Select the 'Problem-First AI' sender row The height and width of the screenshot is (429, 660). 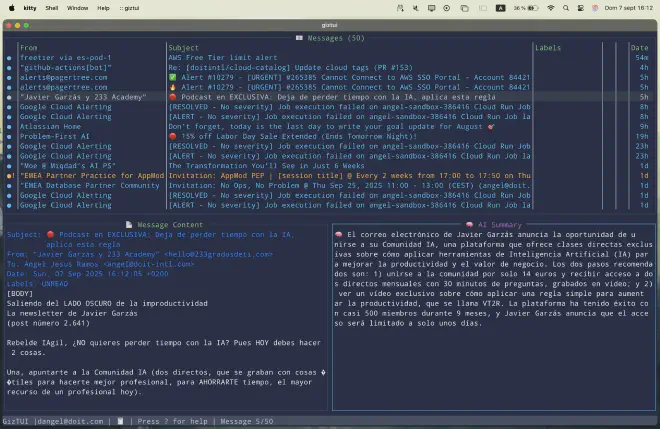[x=54, y=136]
